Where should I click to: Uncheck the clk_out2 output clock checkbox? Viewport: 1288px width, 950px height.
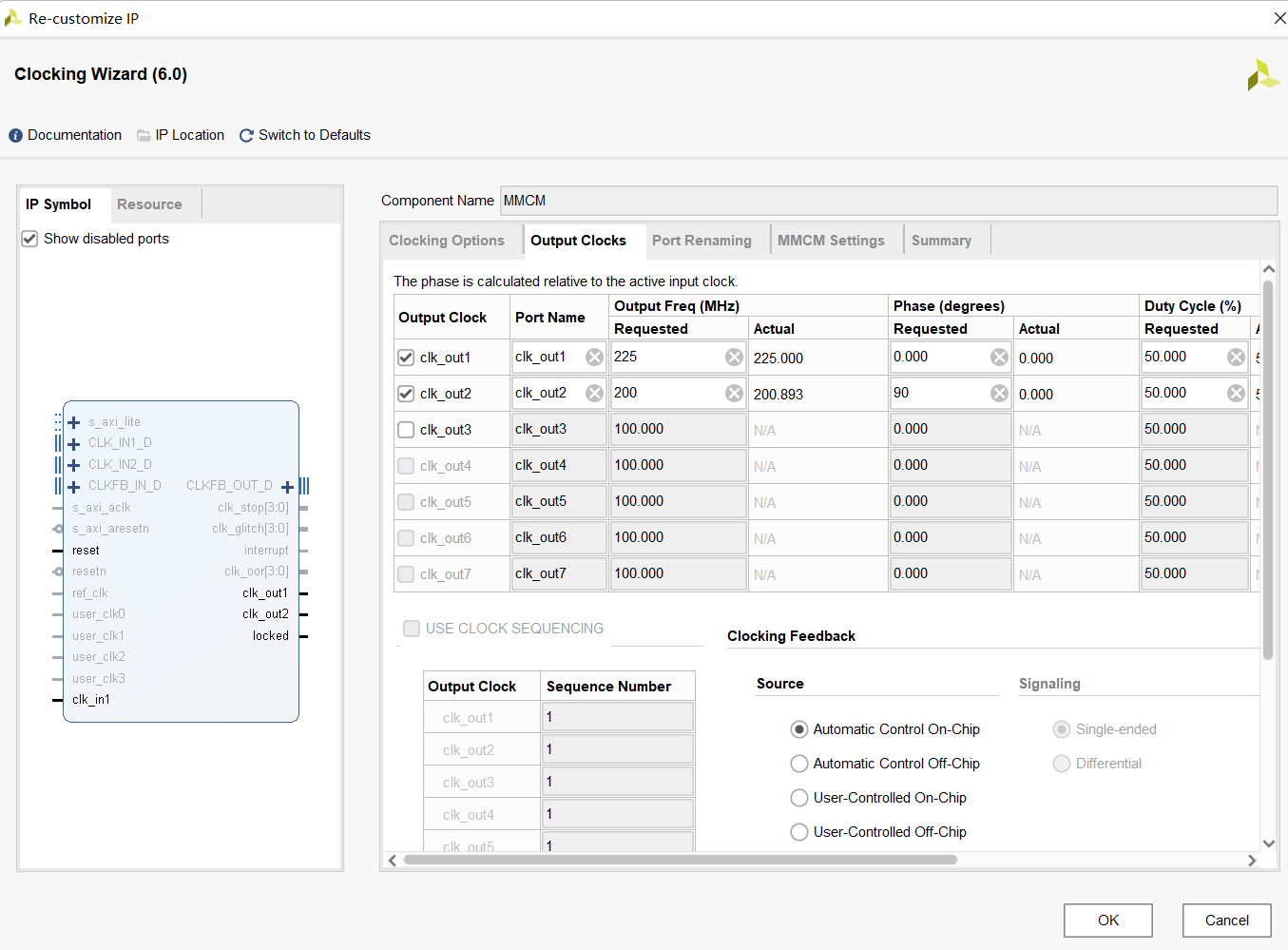pyautogui.click(x=406, y=394)
